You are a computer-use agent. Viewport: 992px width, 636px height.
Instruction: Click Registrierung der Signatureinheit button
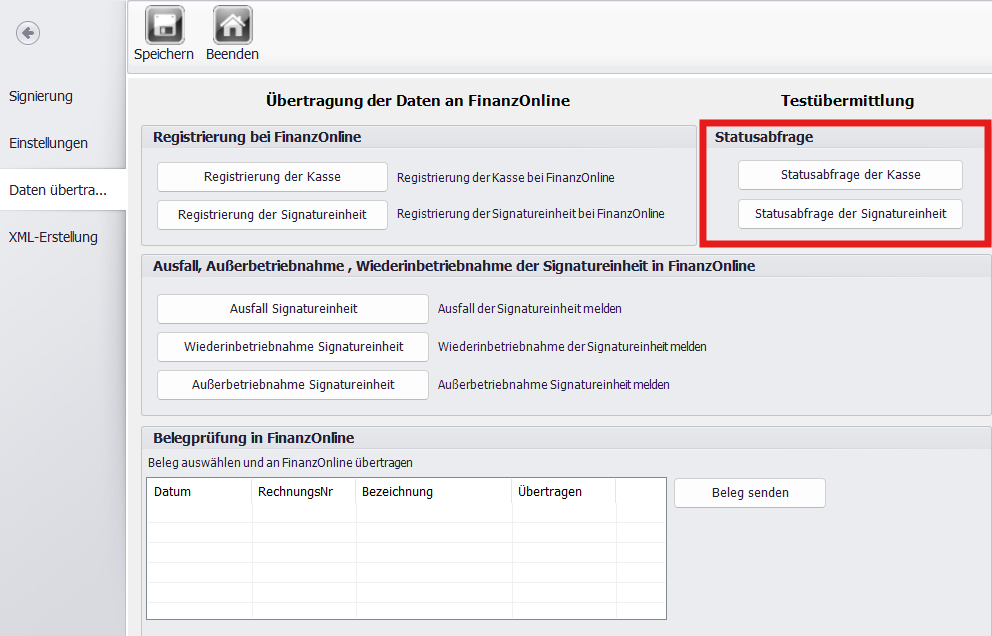tap(272, 214)
